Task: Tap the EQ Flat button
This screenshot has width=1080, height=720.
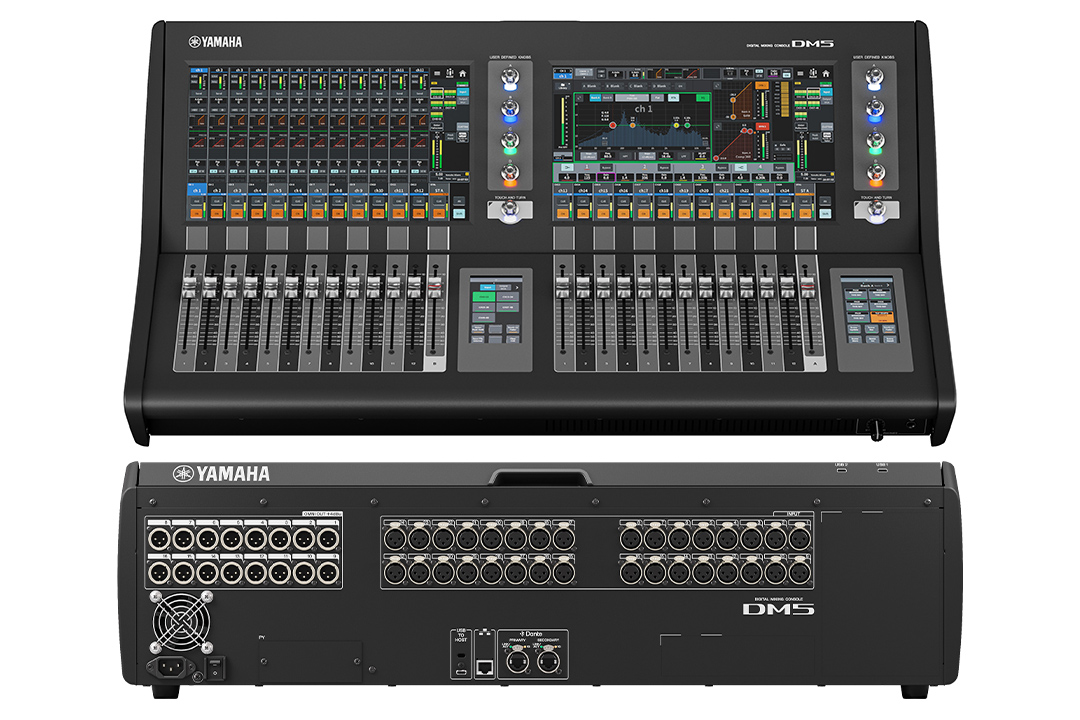Action: click(657, 98)
